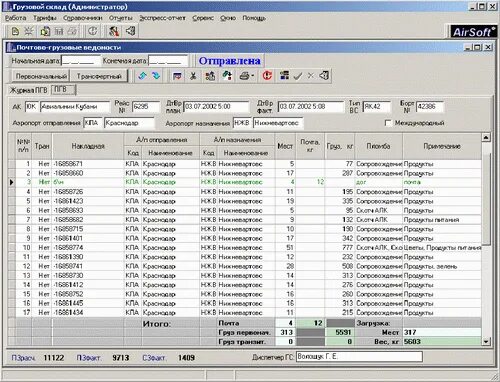The image size is (500, 382).
Task: Click the round clock-arrow icon in main toolbar
Action: pyautogui.click(x=92, y=31)
